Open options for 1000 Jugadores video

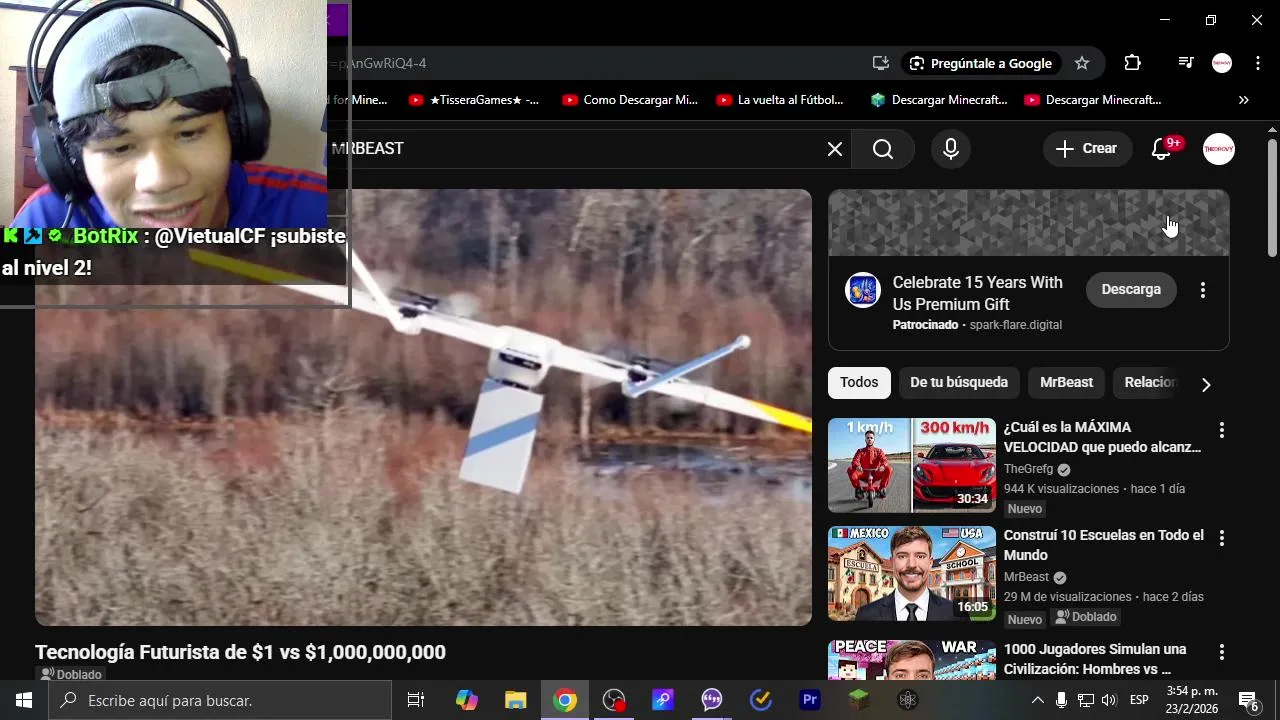tap(1221, 652)
